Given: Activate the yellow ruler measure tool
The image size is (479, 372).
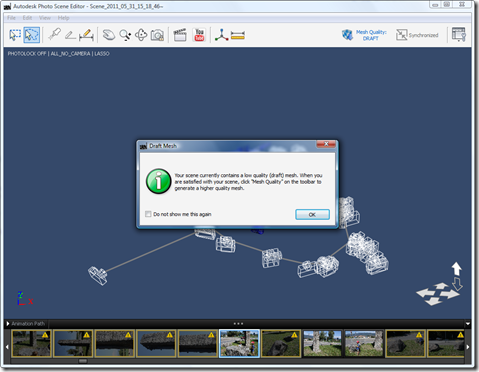Looking at the screenshot, I should pyautogui.click(x=238, y=35).
